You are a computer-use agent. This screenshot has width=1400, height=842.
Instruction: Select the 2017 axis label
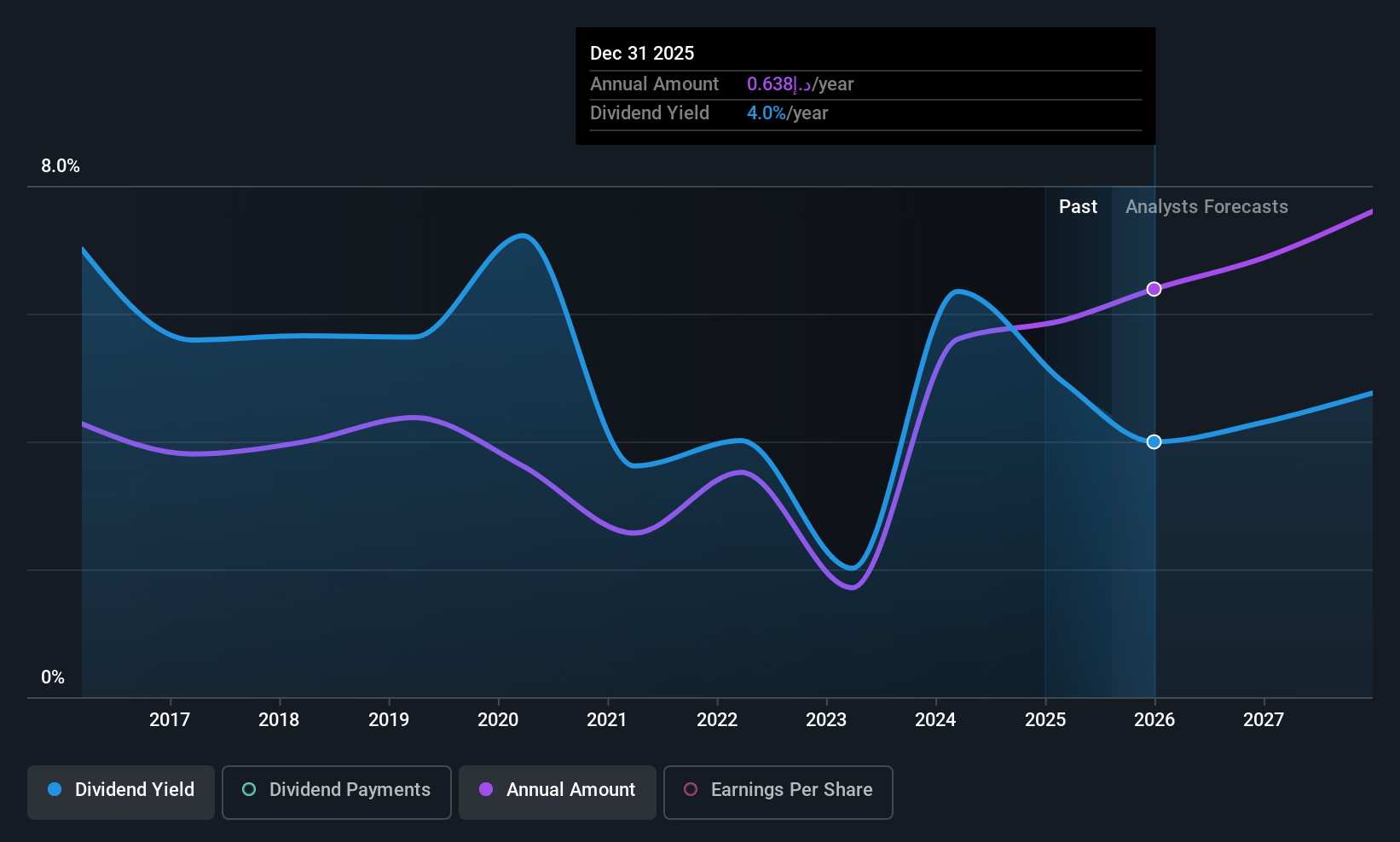coord(170,720)
